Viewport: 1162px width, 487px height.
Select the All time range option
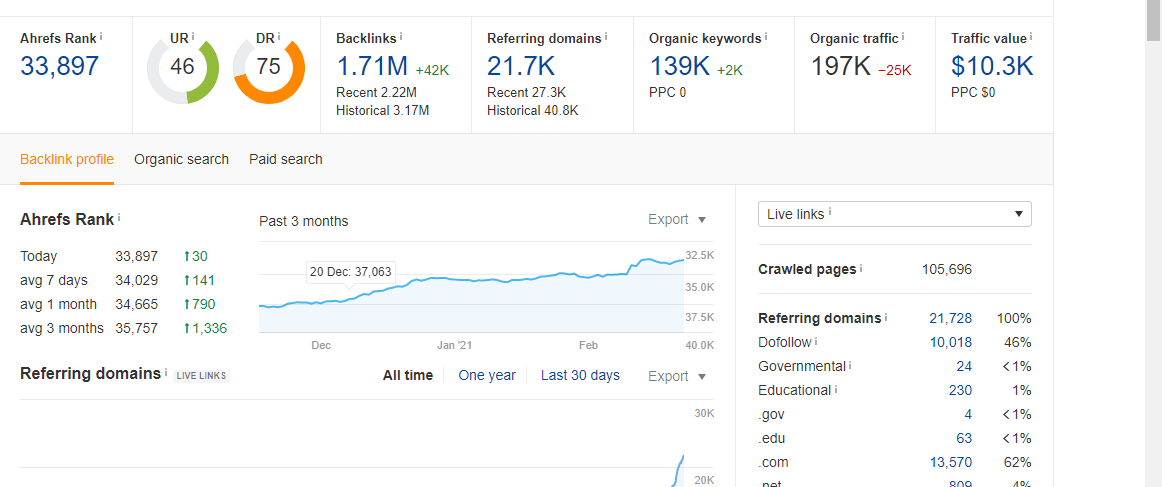pyautogui.click(x=408, y=376)
